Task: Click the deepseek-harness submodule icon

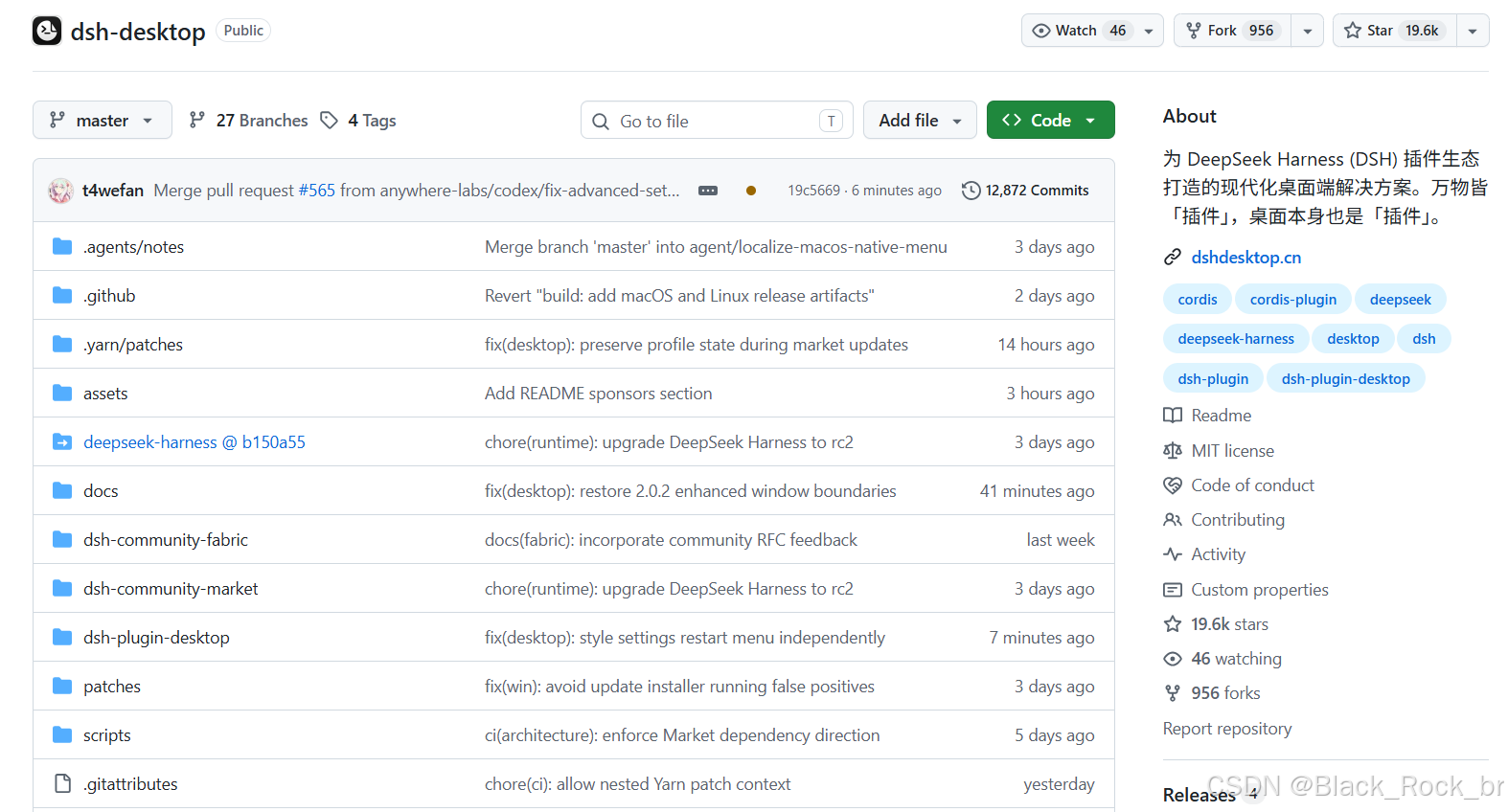Action: click(62, 442)
